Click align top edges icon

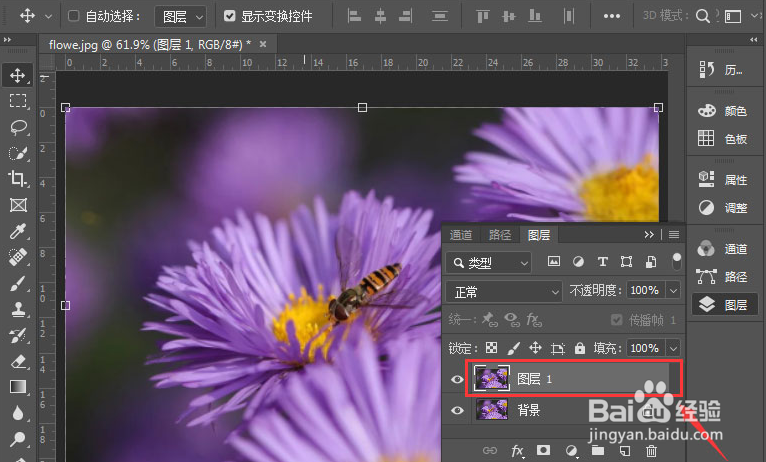[x=483, y=16]
